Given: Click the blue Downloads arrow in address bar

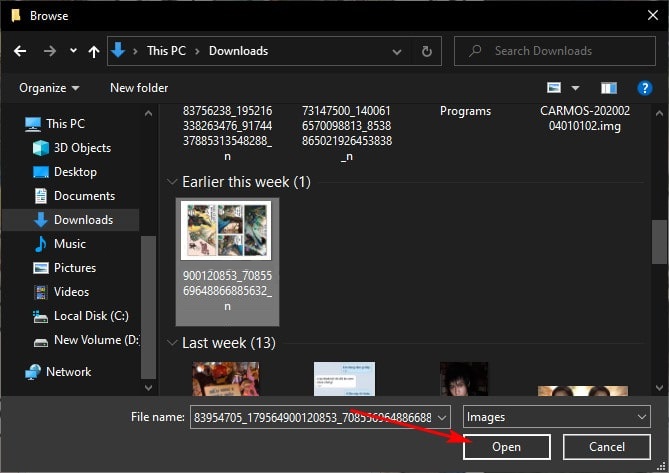Looking at the screenshot, I should click(118, 50).
